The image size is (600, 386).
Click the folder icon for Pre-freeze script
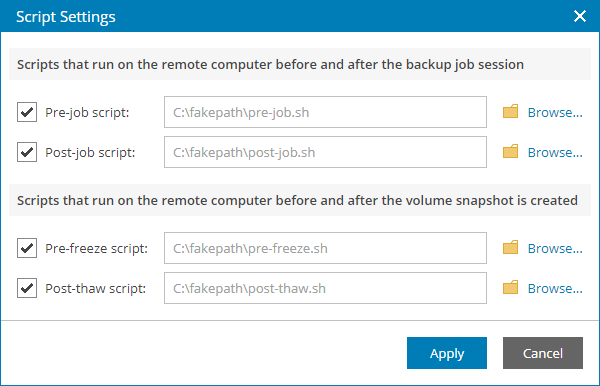tap(510, 248)
